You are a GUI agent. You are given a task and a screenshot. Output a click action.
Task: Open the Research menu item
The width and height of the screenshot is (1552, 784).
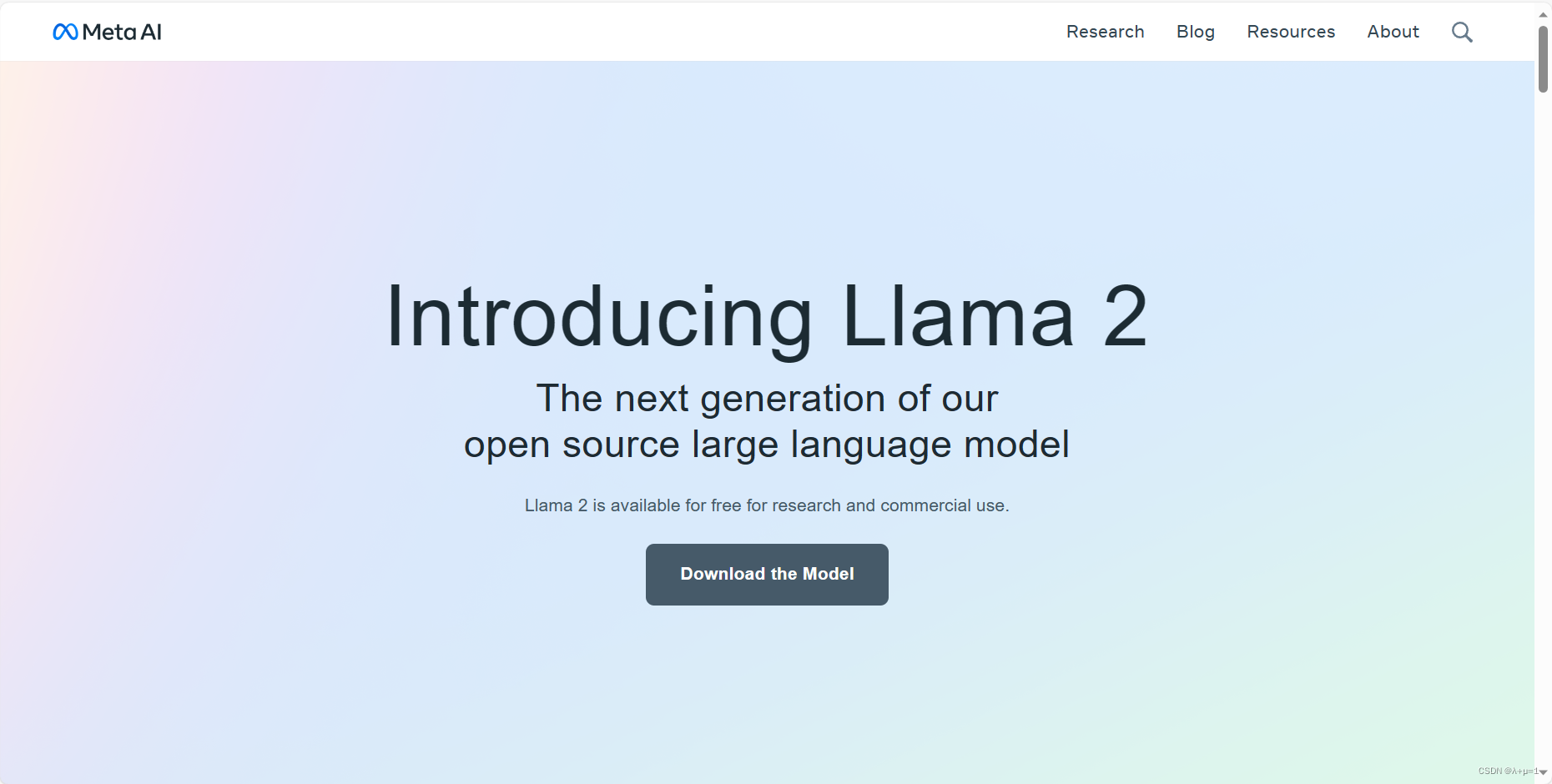pos(1105,31)
